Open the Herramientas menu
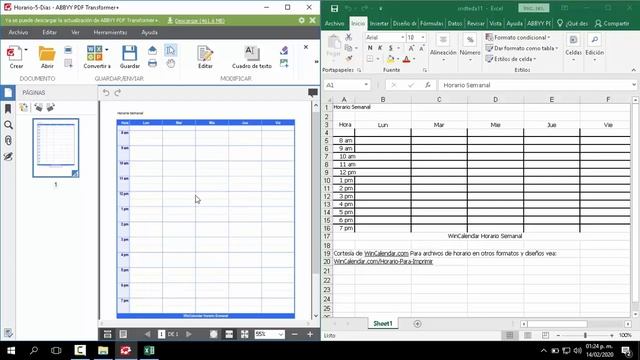The height and width of the screenshot is (360, 640). (110, 32)
